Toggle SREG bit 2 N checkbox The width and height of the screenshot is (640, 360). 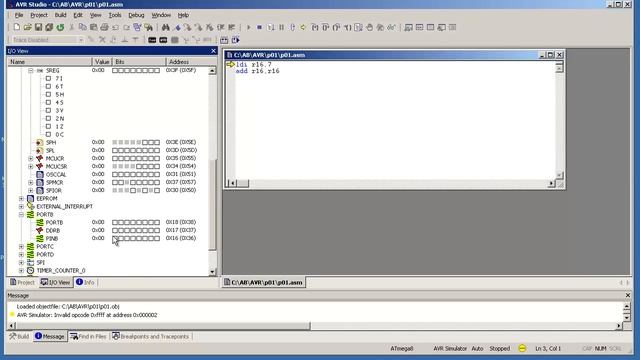coord(48,118)
